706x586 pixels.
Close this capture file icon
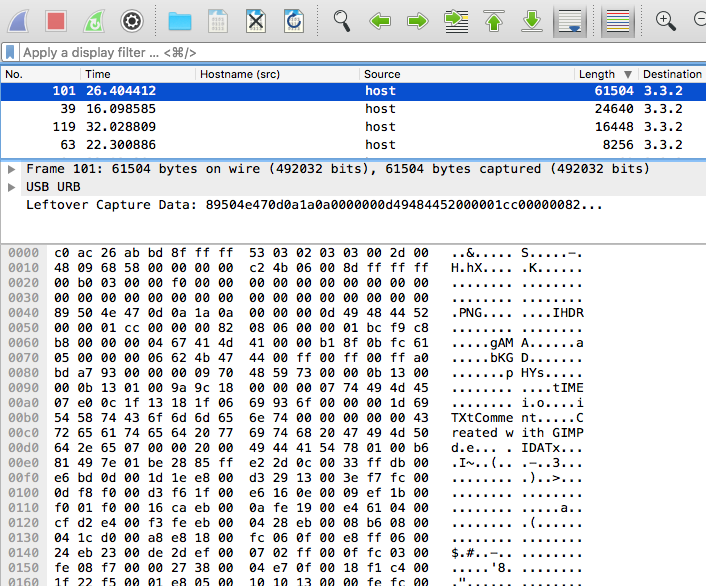[x=256, y=21]
